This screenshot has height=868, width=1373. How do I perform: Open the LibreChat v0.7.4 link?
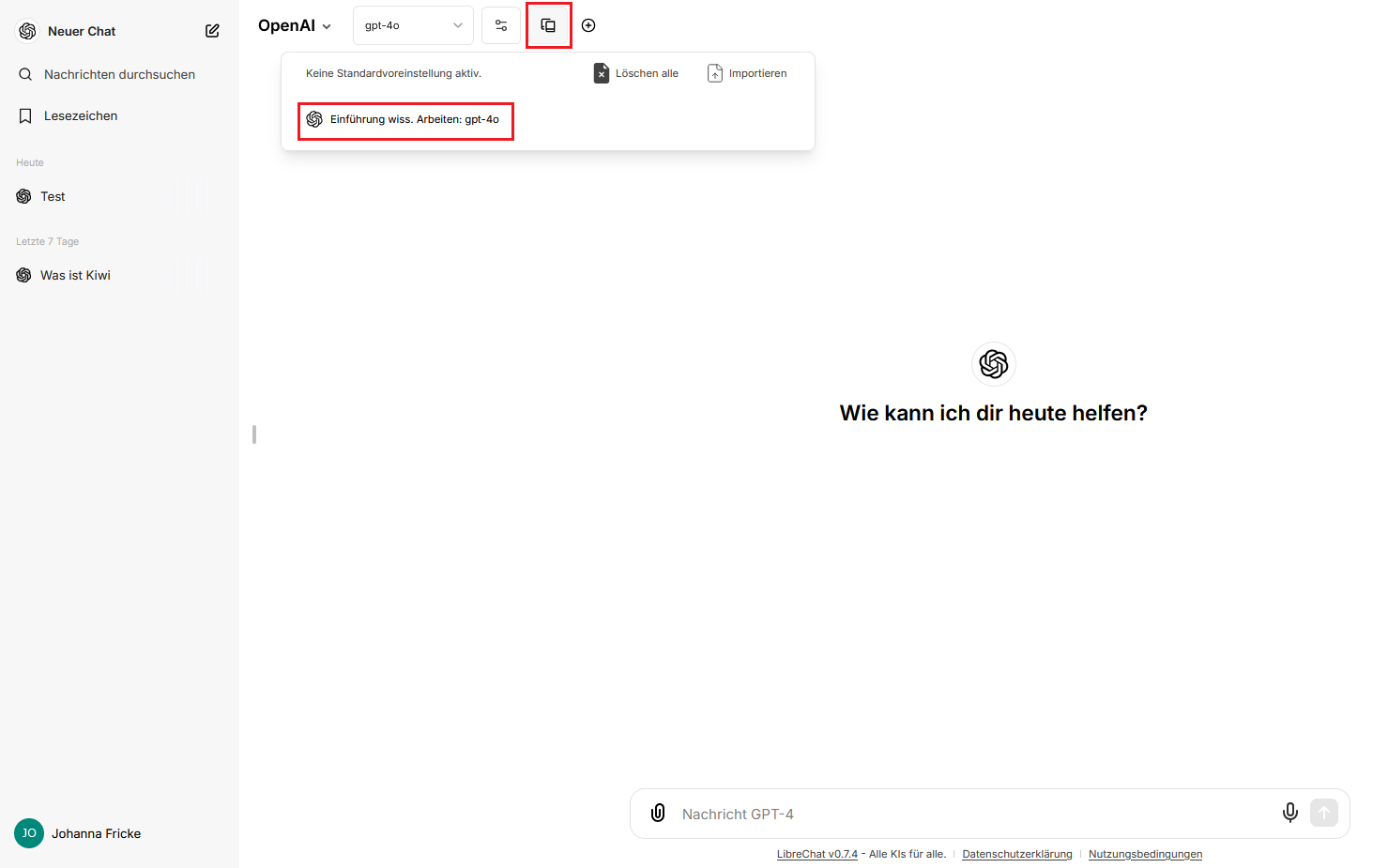coord(817,854)
